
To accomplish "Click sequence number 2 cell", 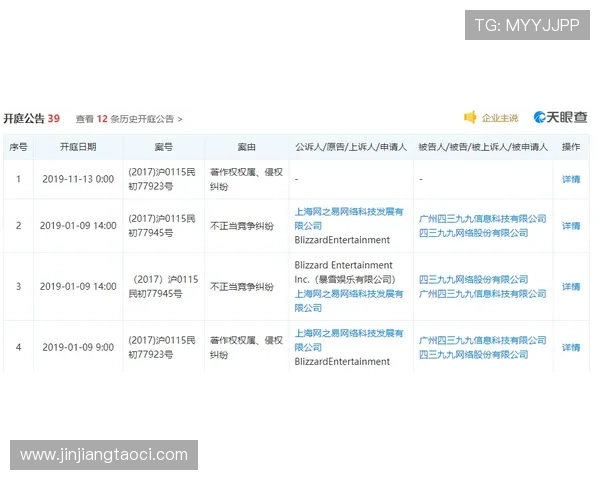I will (x=18, y=226).
